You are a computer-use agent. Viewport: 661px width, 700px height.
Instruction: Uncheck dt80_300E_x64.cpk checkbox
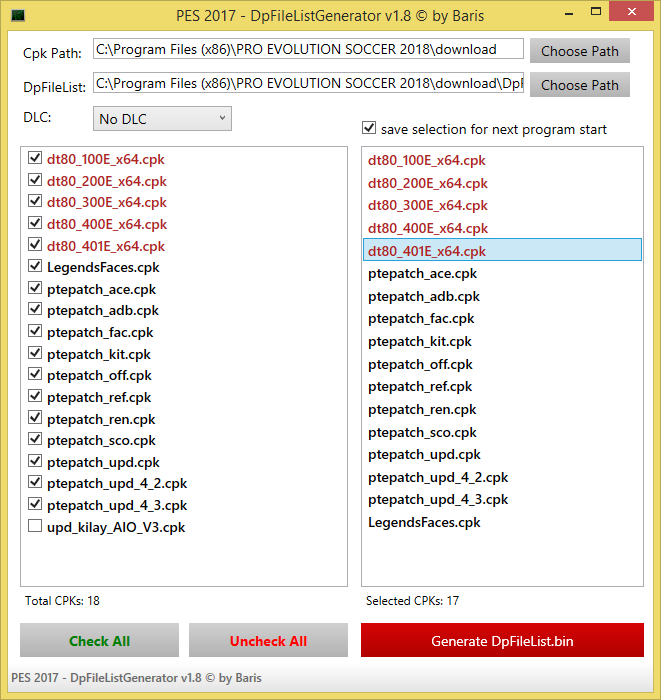[35, 201]
